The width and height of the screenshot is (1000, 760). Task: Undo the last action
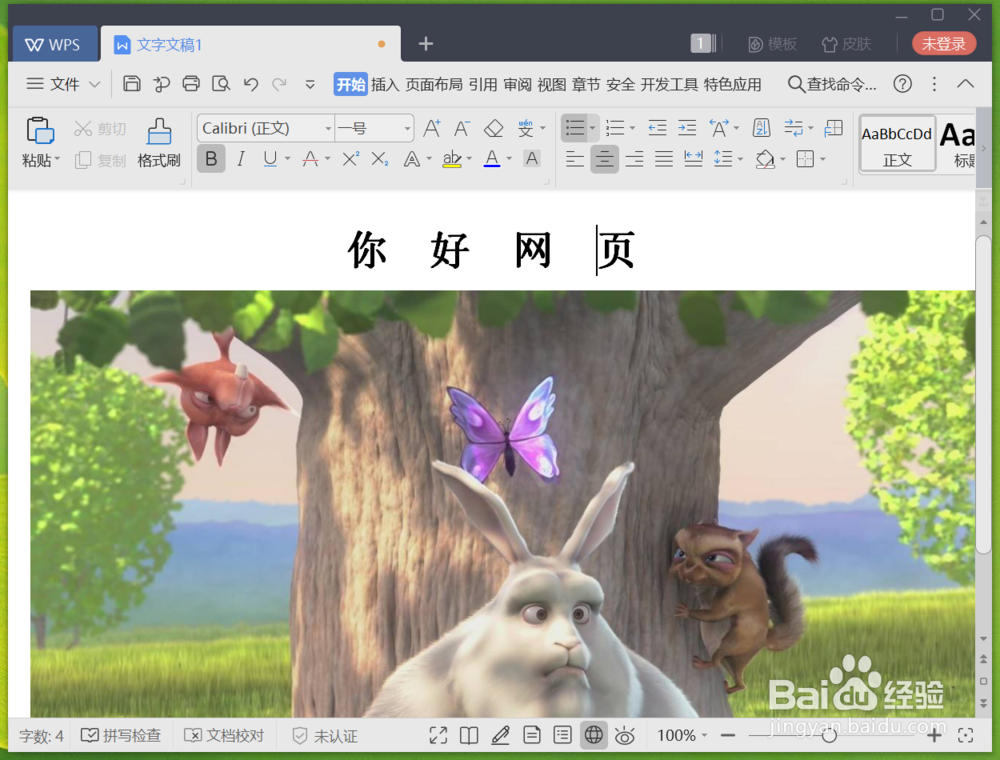(x=251, y=84)
